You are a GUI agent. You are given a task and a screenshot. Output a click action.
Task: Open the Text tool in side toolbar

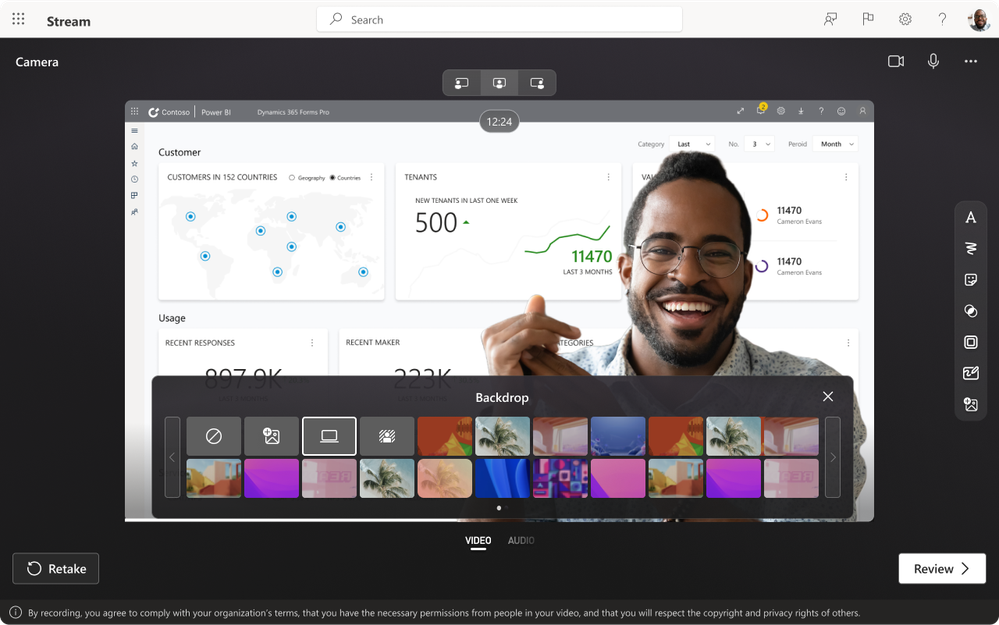(970, 217)
